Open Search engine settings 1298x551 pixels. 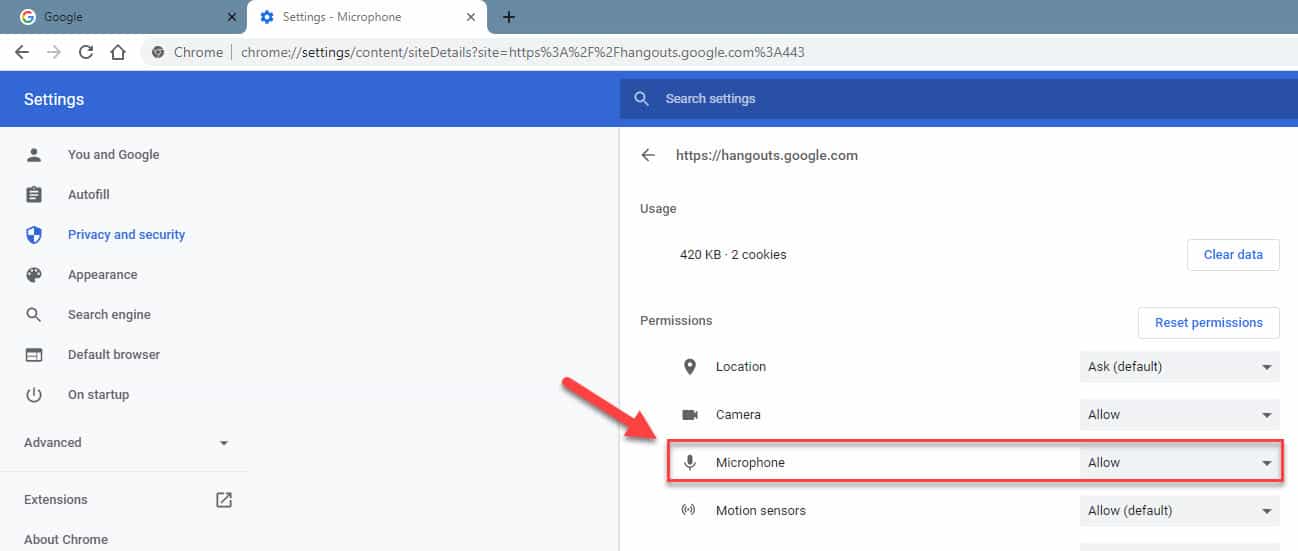pyautogui.click(x=109, y=315)
